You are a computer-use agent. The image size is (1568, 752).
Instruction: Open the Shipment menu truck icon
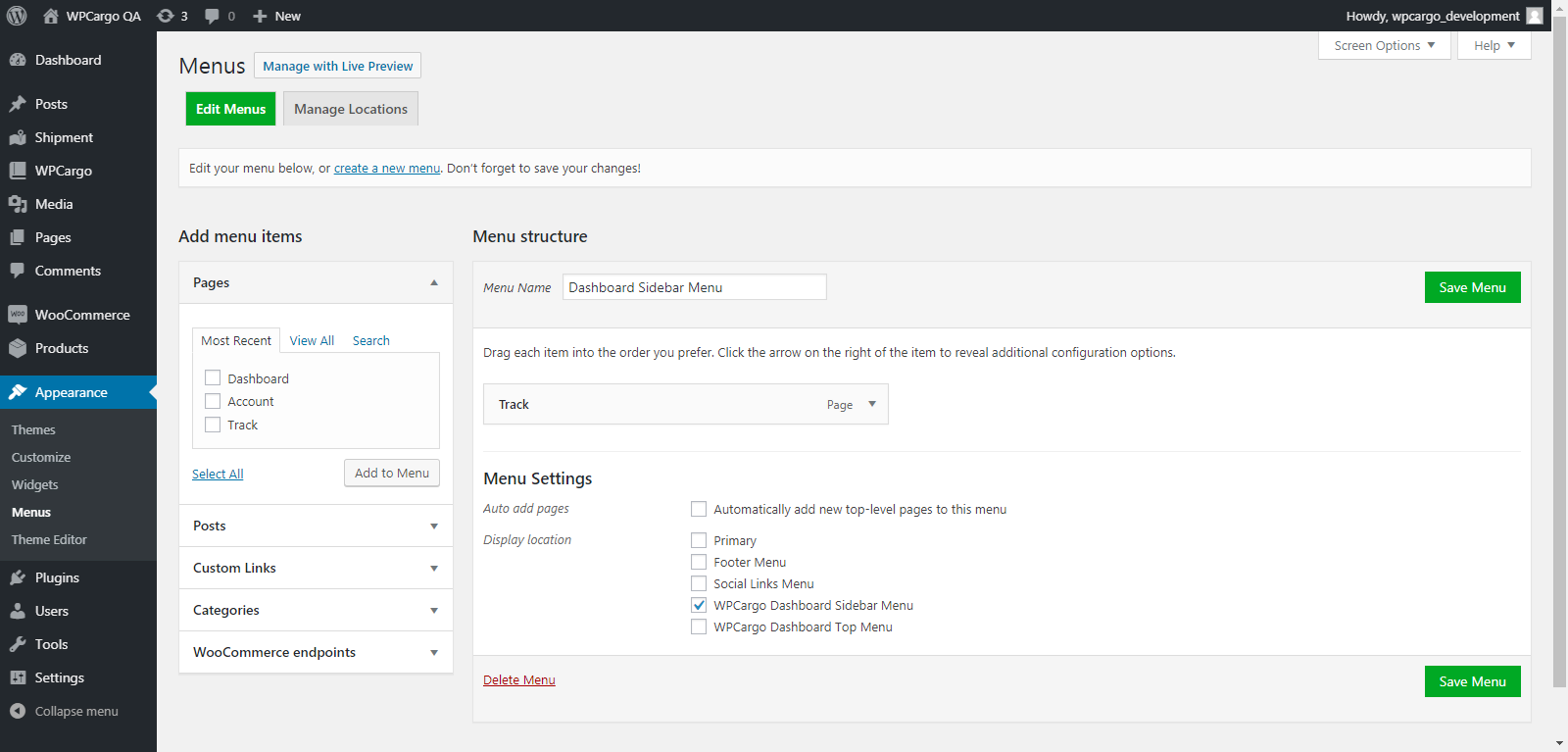pos(18,137)
